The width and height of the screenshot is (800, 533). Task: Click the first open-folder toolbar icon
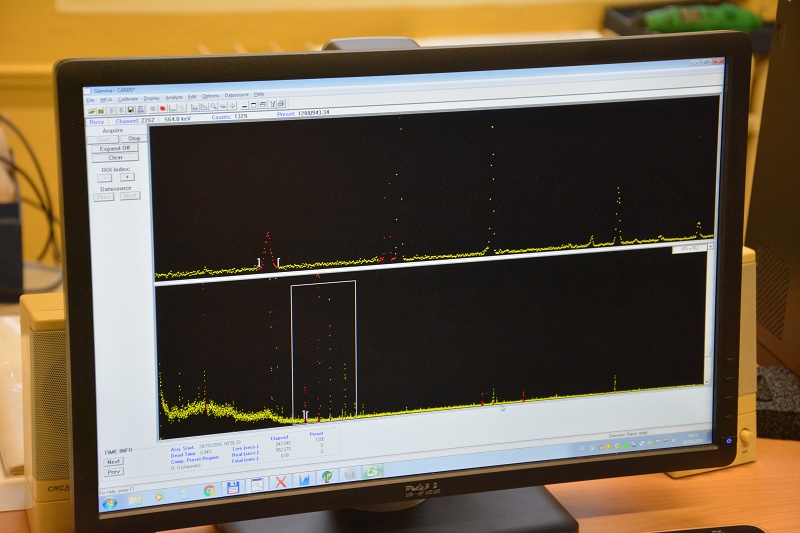92,111
